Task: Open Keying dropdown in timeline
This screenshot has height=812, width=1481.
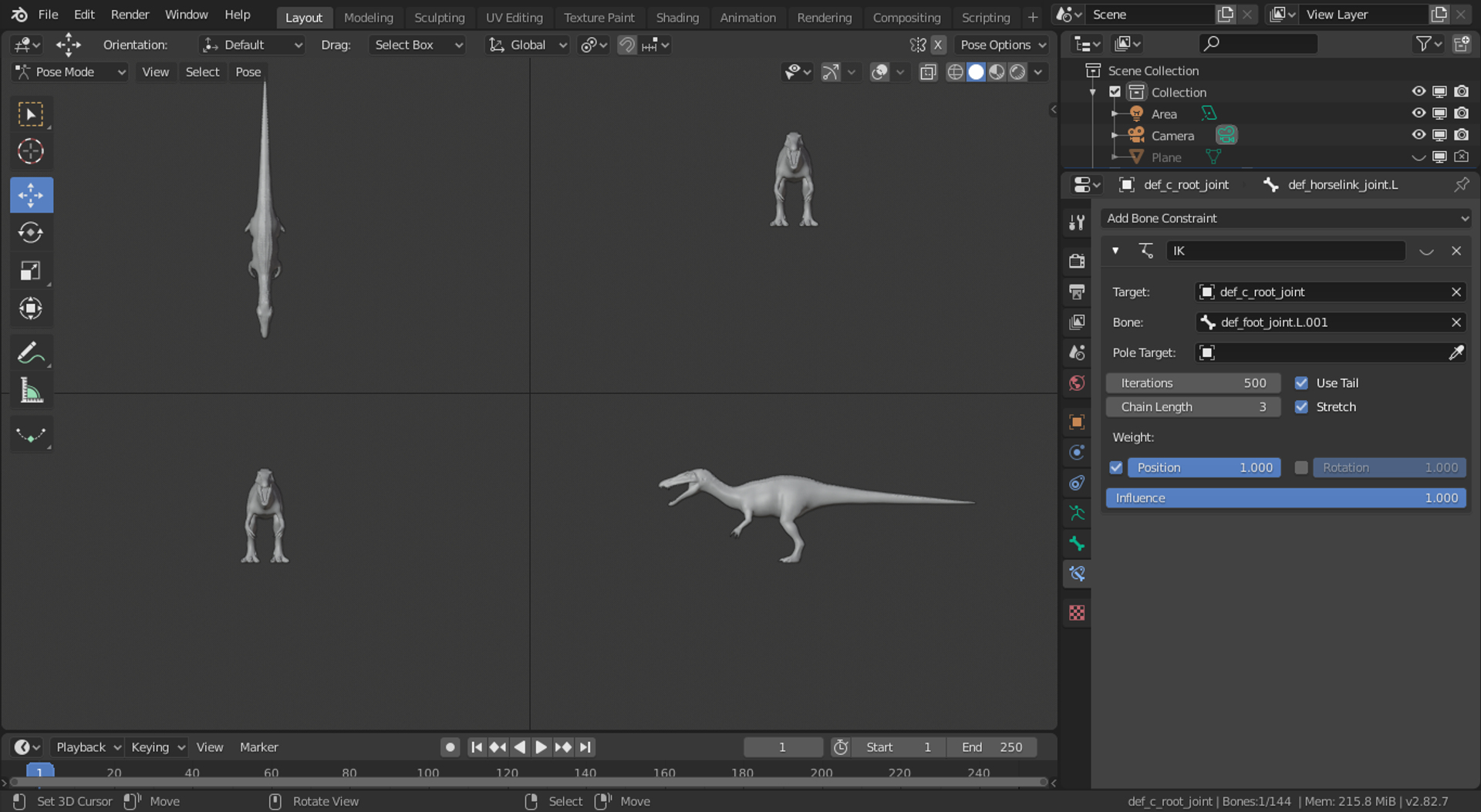Action: (x=157, y=746)
